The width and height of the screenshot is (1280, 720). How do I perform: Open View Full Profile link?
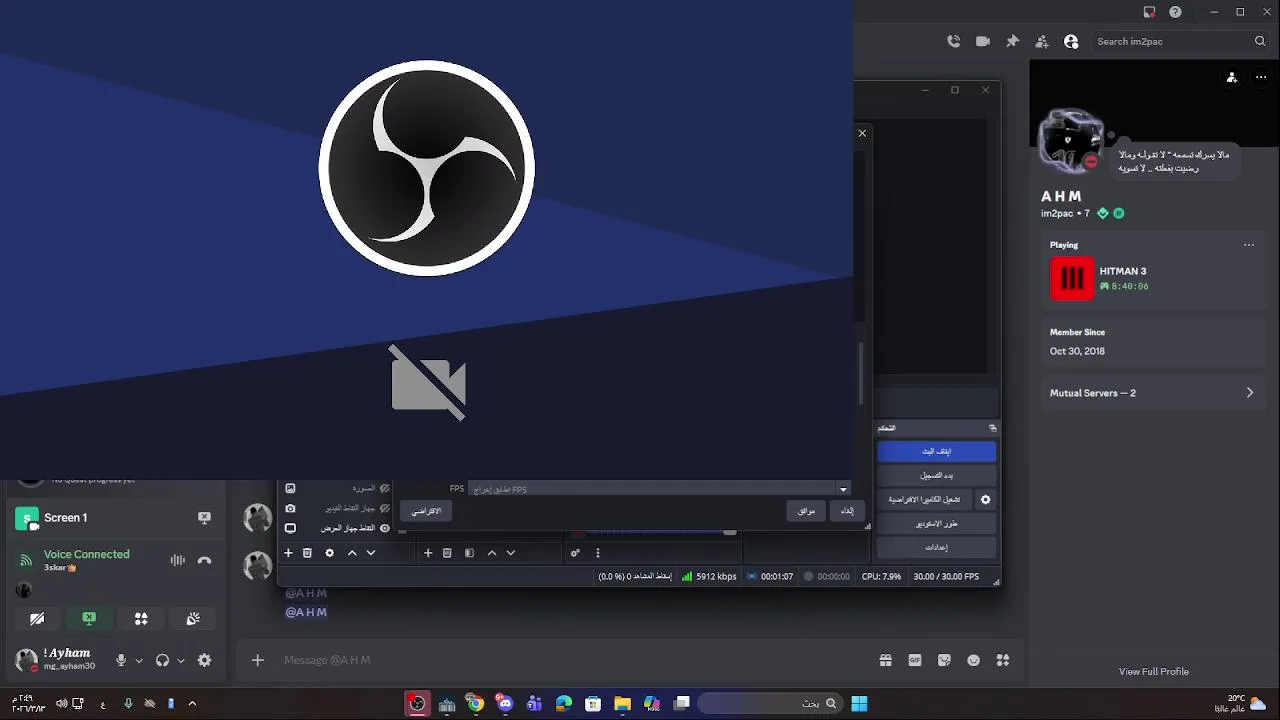(x=1154, y=671)
